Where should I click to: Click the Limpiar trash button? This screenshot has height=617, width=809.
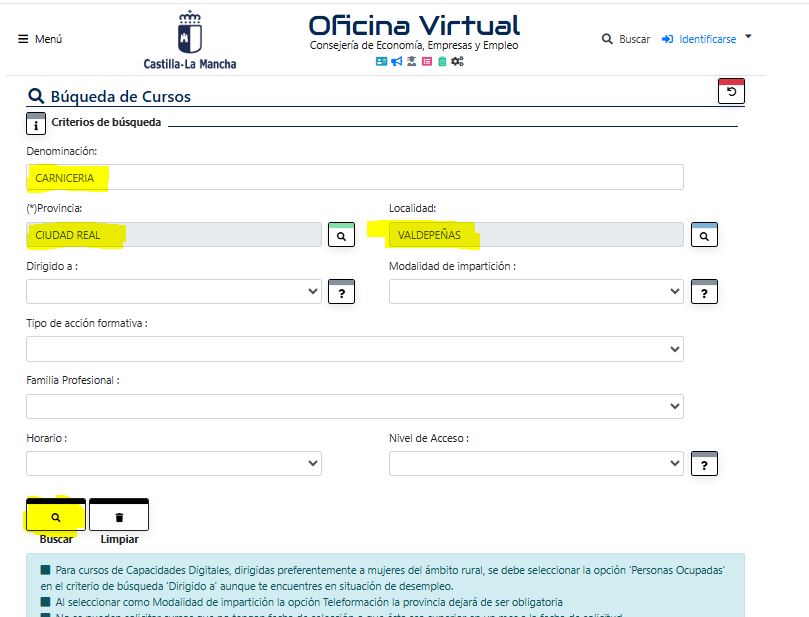119,517
